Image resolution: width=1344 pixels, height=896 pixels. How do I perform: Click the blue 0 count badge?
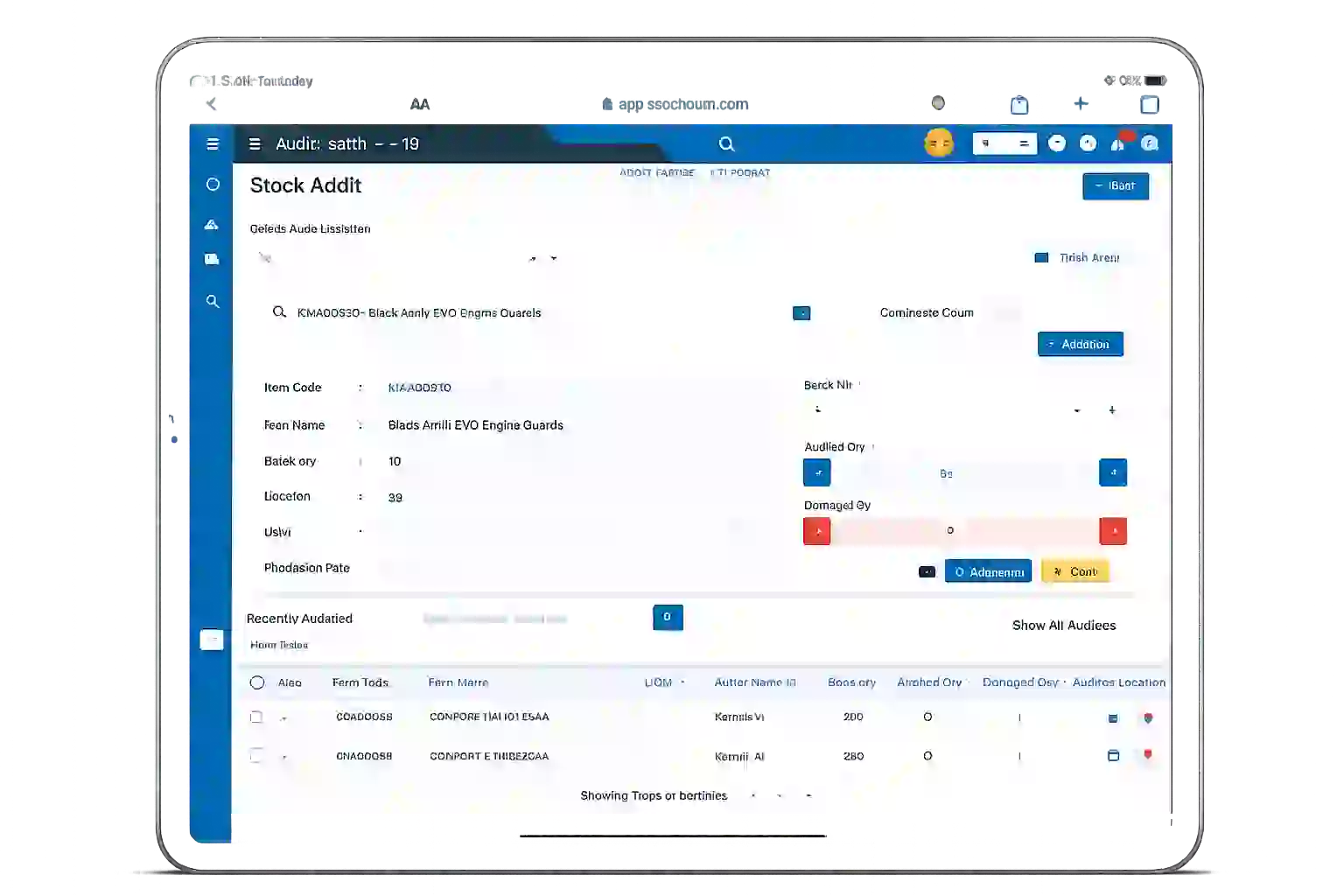tap(668, 618)
